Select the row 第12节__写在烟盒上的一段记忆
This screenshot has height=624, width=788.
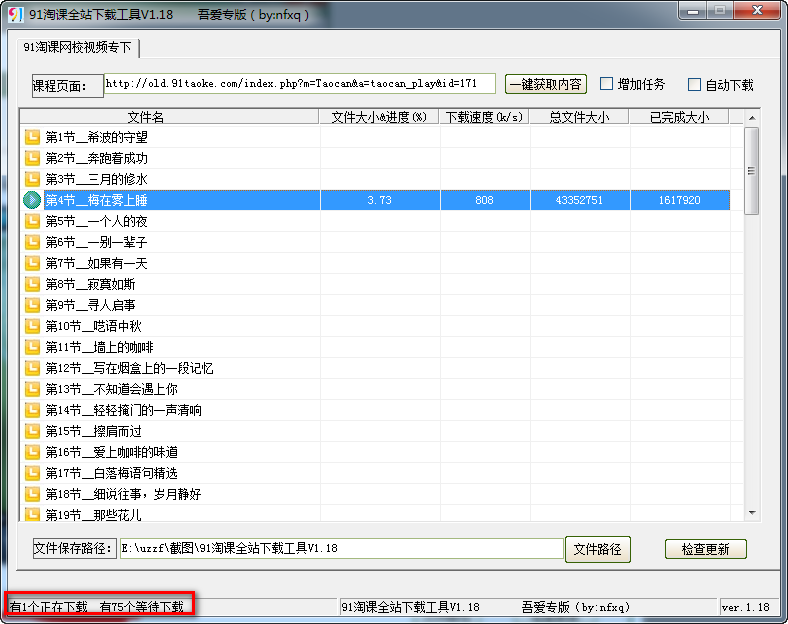(375, 368)
